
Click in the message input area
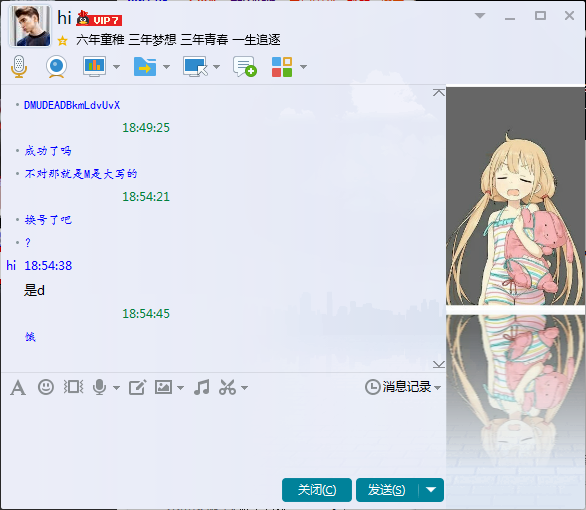pyautogui.click(x=223, y=437)
